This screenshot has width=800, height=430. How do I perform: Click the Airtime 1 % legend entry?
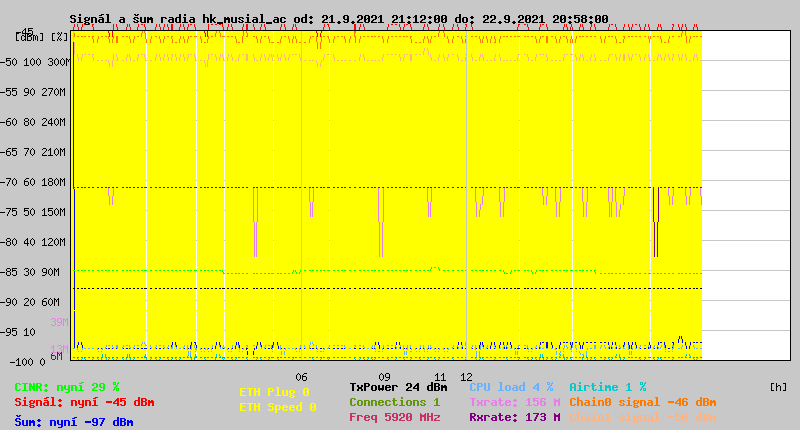pyautogui.click(x=607, y=387)
